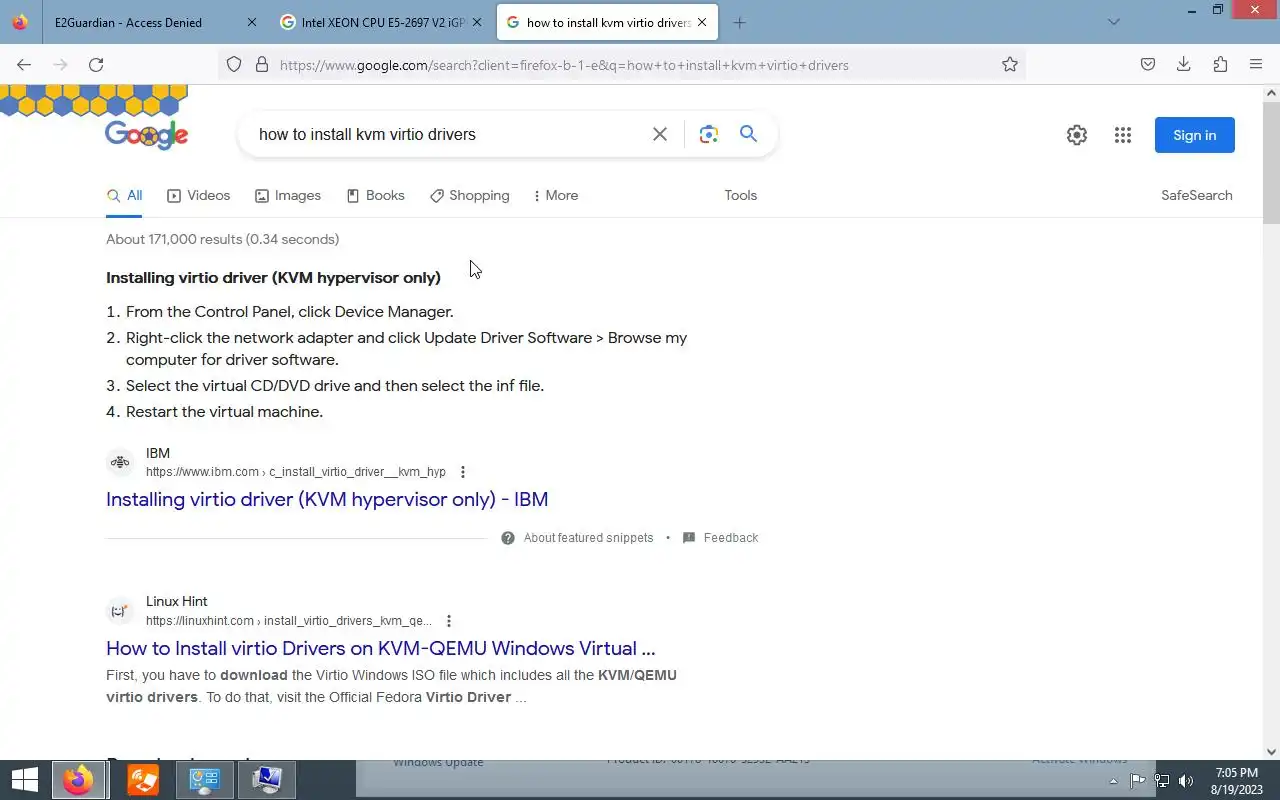Click the network tray icon
This screenshot has width=1280, height=800.
tap(1162, 781)
